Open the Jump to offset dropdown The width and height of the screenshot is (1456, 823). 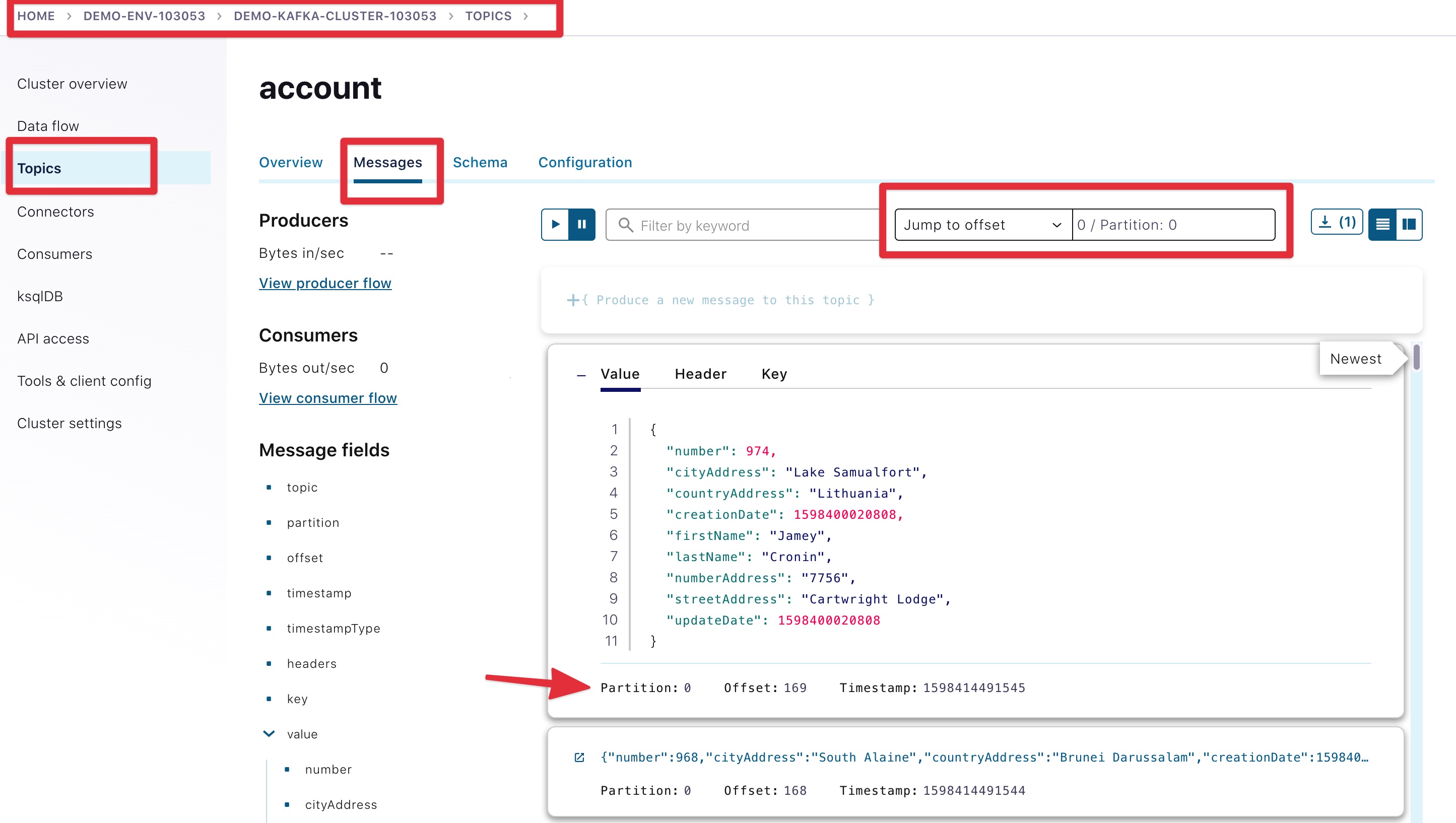982,225
